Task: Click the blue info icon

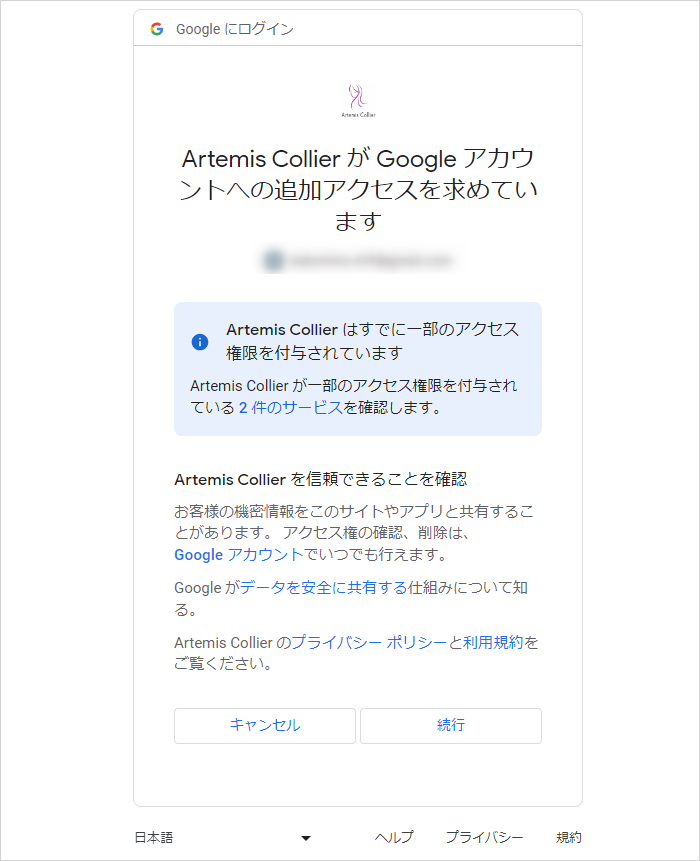Action: click(200, 341)
